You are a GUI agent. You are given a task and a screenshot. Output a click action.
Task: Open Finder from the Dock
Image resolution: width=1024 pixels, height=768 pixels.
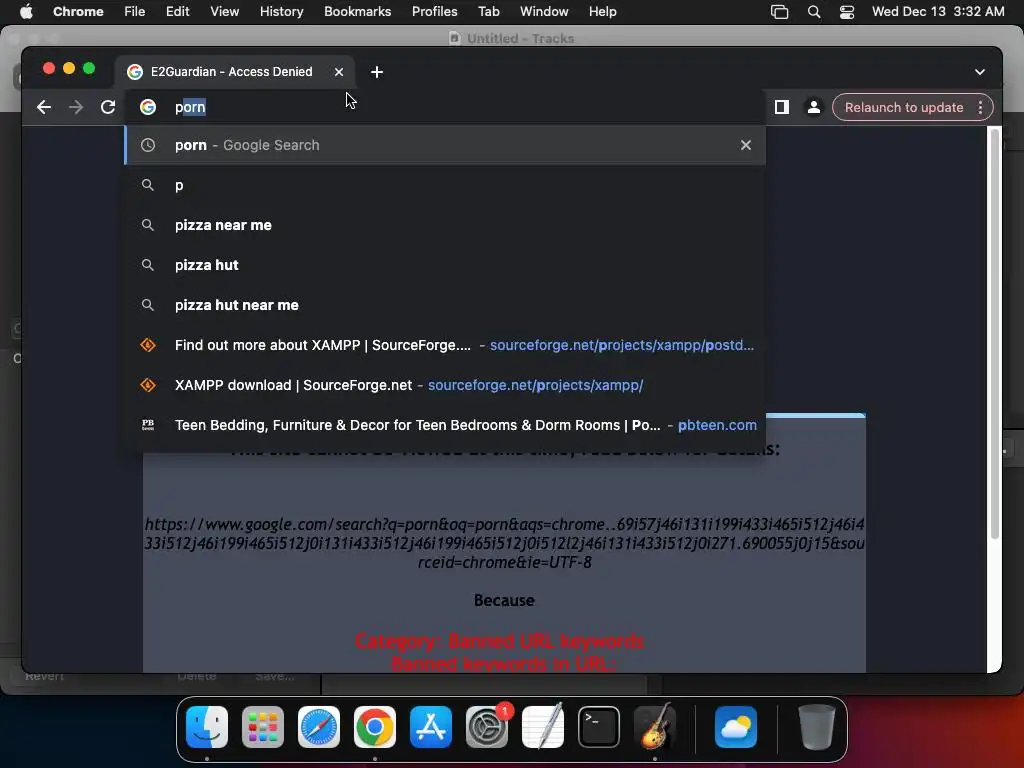click(207, 727)
